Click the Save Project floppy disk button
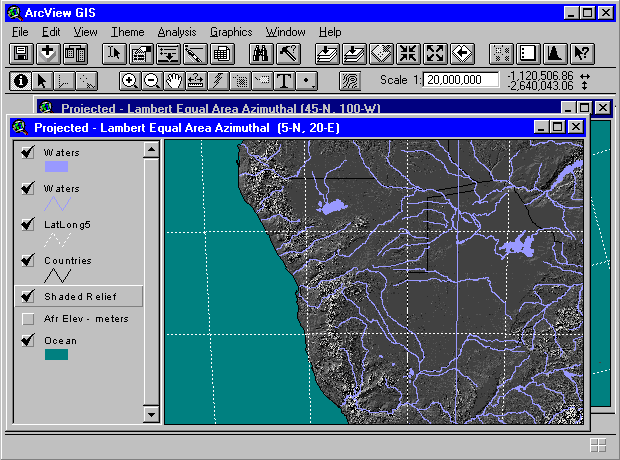620x460 pixels. click(x=21, y=54)
